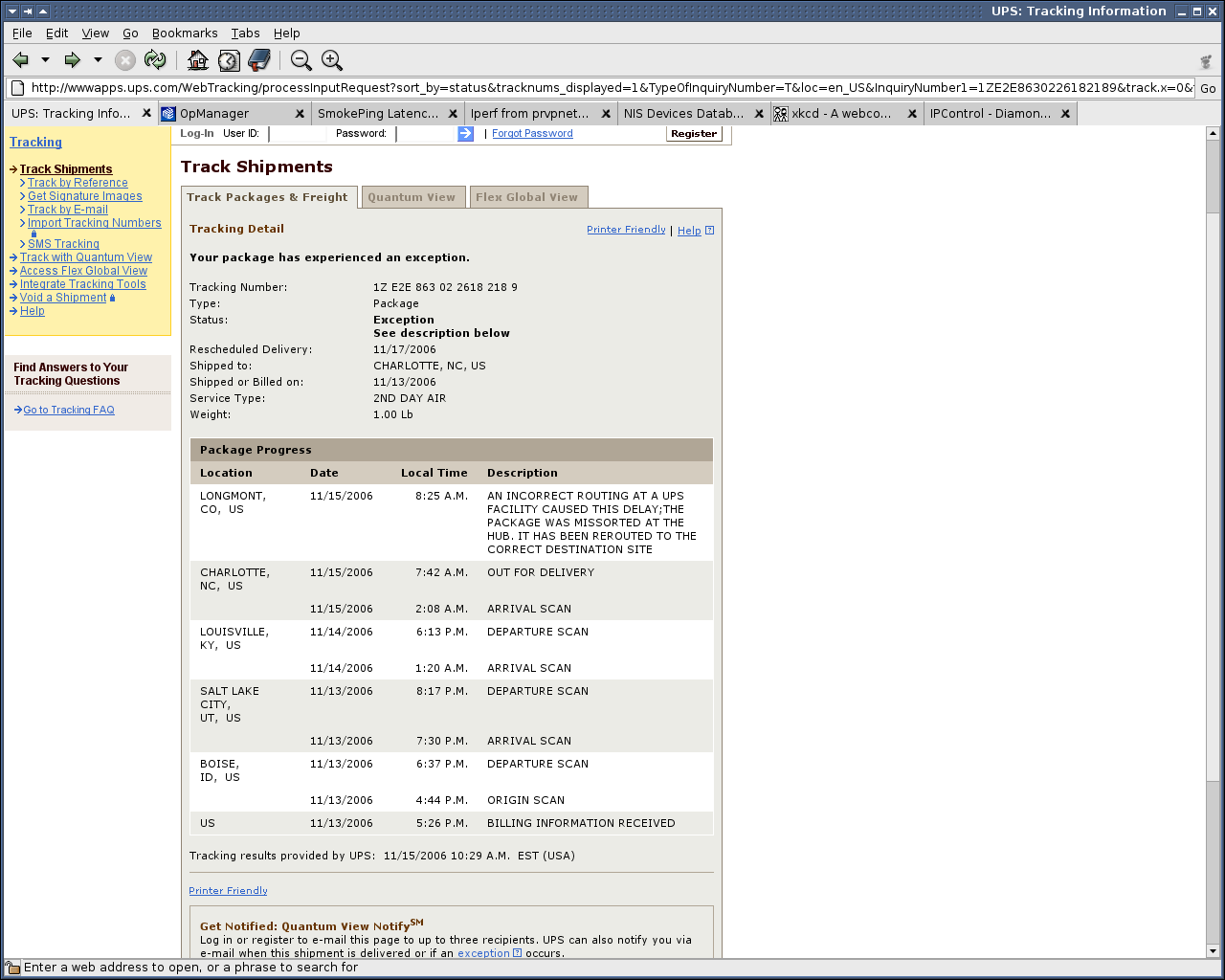Open the Go to Tracking FAQ link
This screenshot has width=1225, height=980.
pyautogui.click(x=69, y=410)
